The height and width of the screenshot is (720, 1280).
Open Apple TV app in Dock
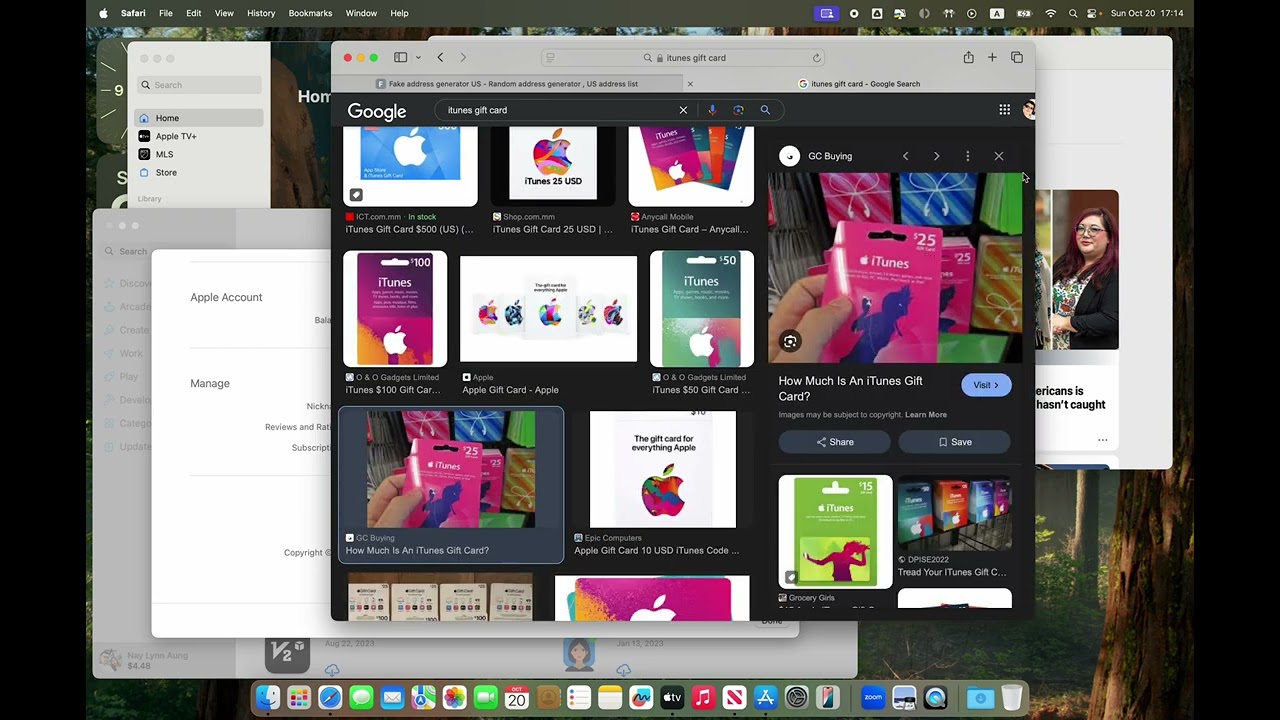(672, 698)
